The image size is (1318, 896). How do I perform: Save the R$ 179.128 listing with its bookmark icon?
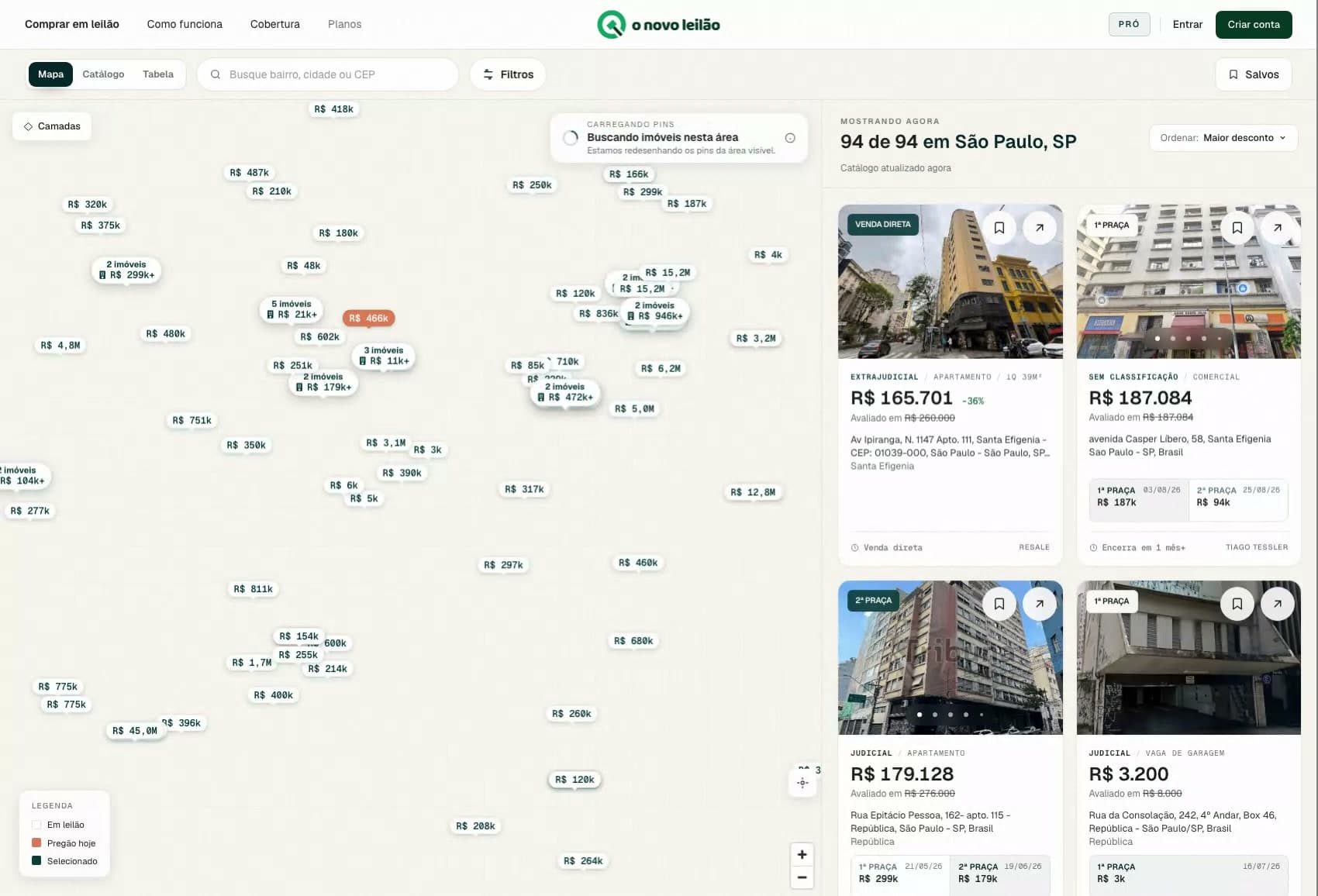coord(999,604)
